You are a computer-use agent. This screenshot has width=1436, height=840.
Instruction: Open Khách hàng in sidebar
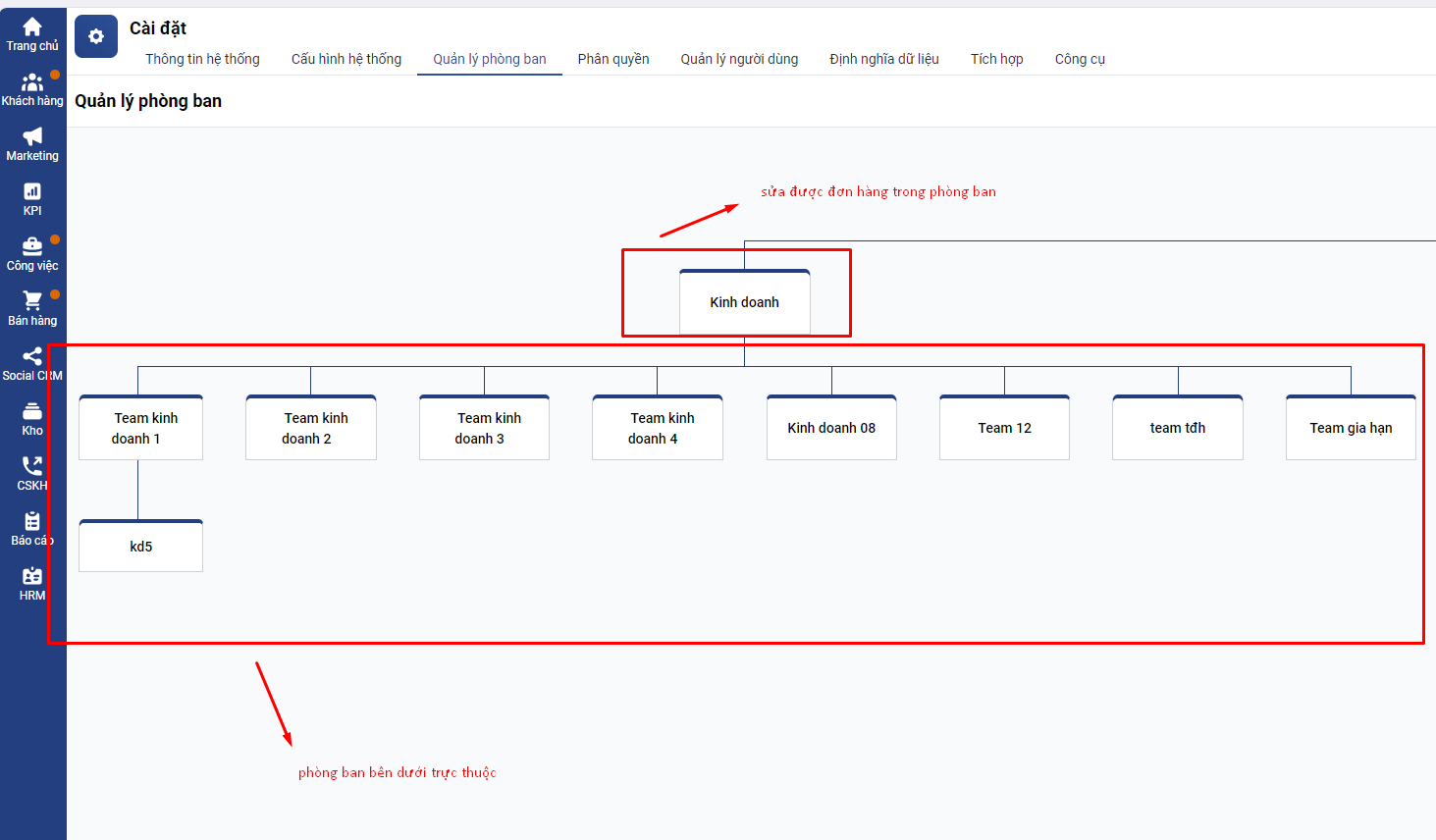coord(32,83)
